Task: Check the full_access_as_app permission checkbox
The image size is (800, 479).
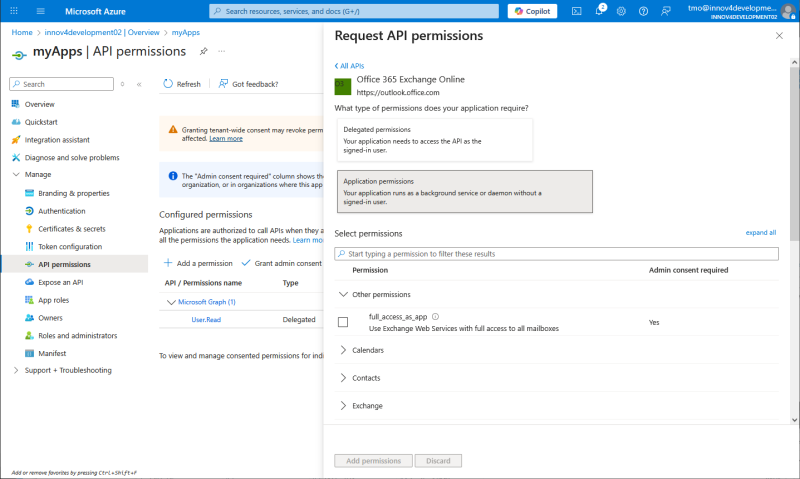Action: pyautogui.click(x=343, y=322)
